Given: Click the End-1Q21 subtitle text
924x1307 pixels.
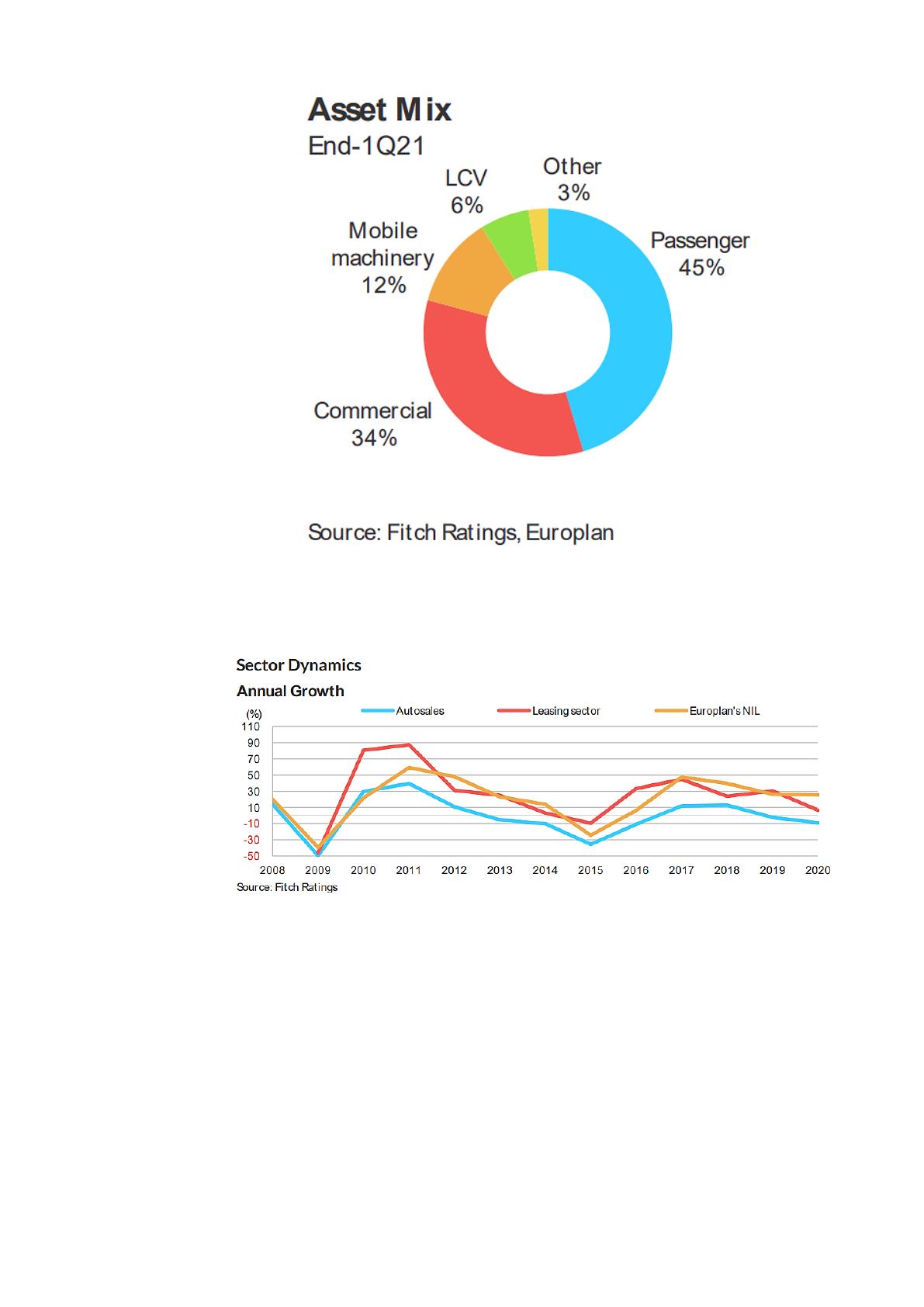Looking at the screenshot, I should tap(366, 146).
